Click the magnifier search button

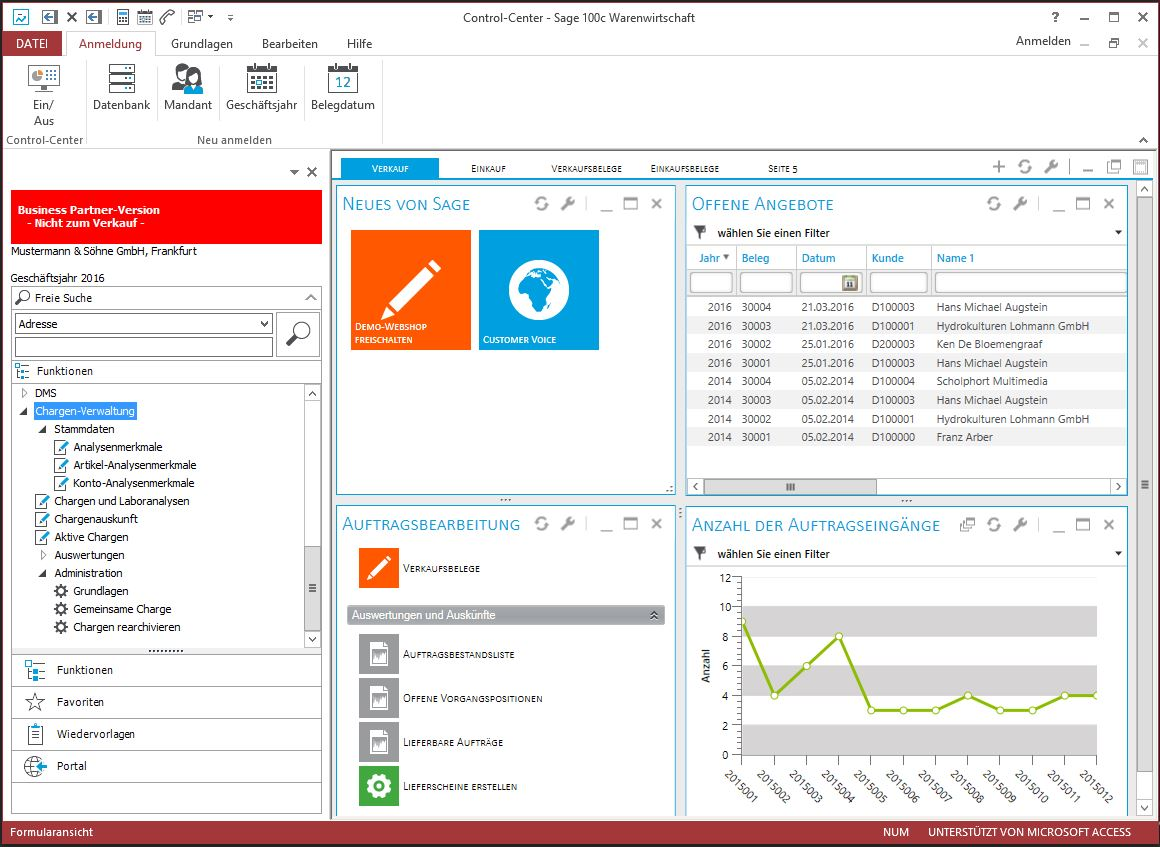[297, 334]
